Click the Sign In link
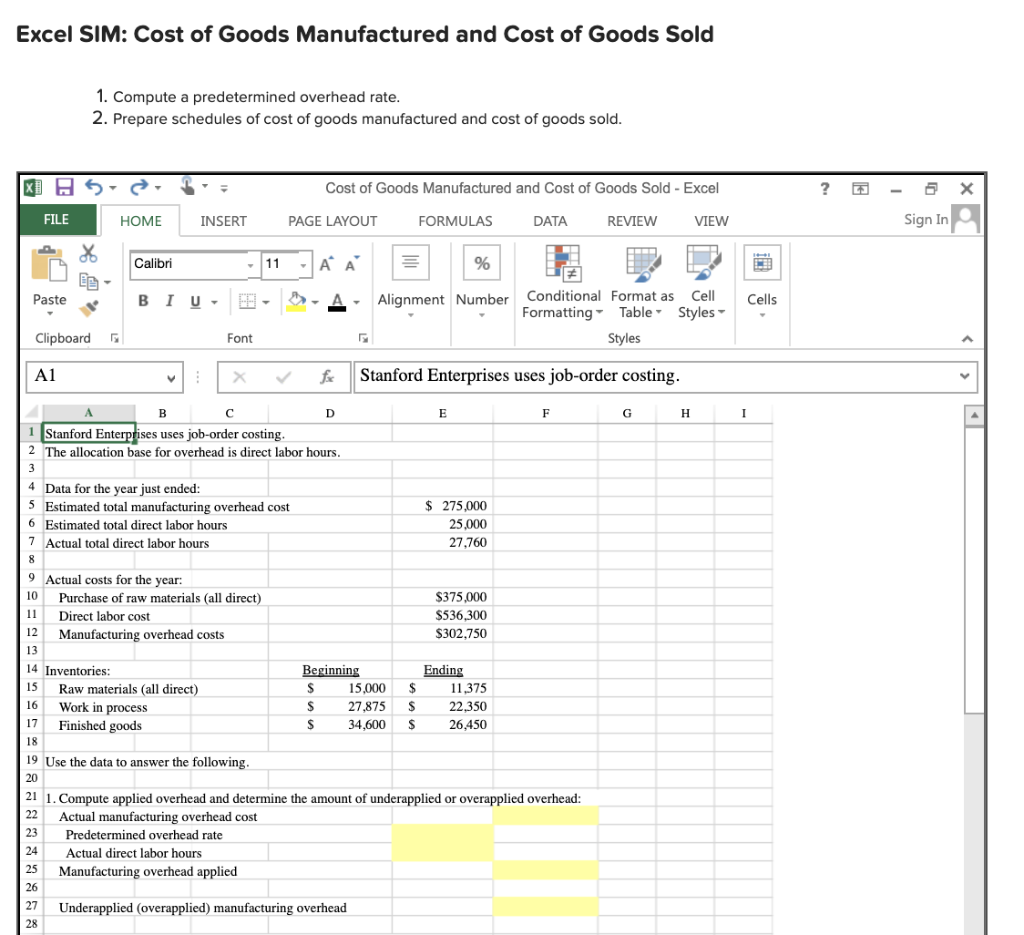The image size is (1024, 935). tap(925, 219)
